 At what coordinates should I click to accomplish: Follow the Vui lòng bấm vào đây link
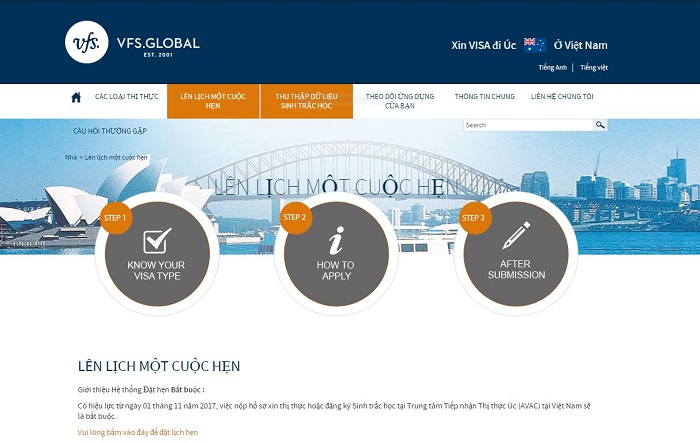138,432
